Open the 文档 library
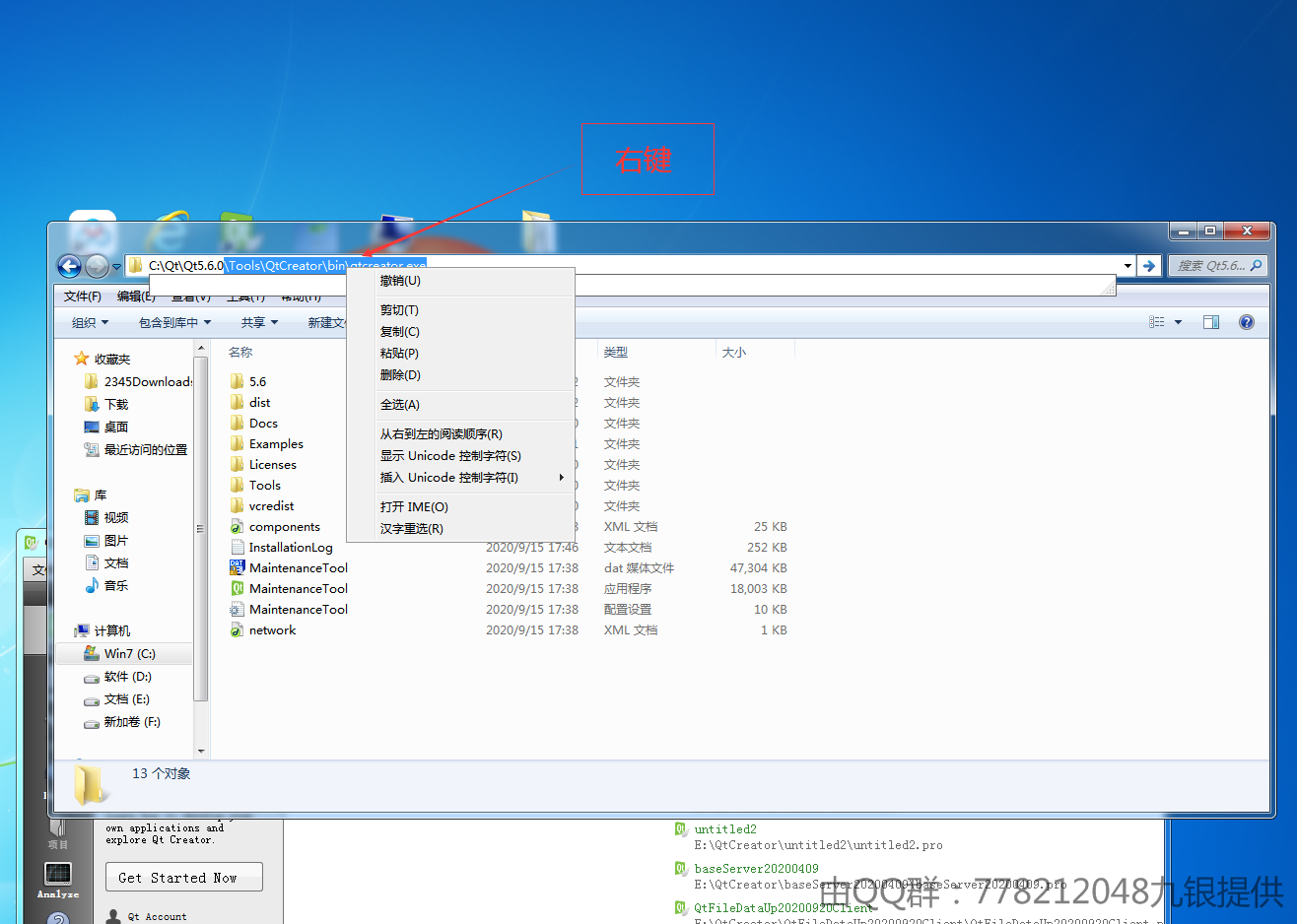1297x924 pixels. point(106,563)
